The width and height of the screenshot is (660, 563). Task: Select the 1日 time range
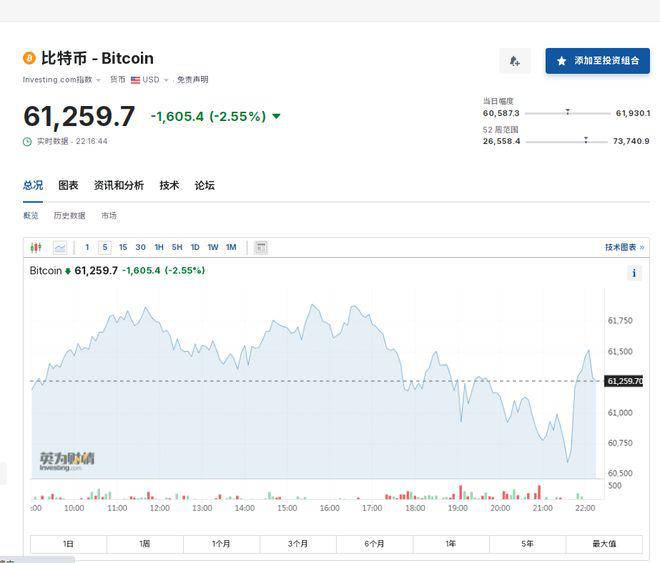tap(68, 544)
